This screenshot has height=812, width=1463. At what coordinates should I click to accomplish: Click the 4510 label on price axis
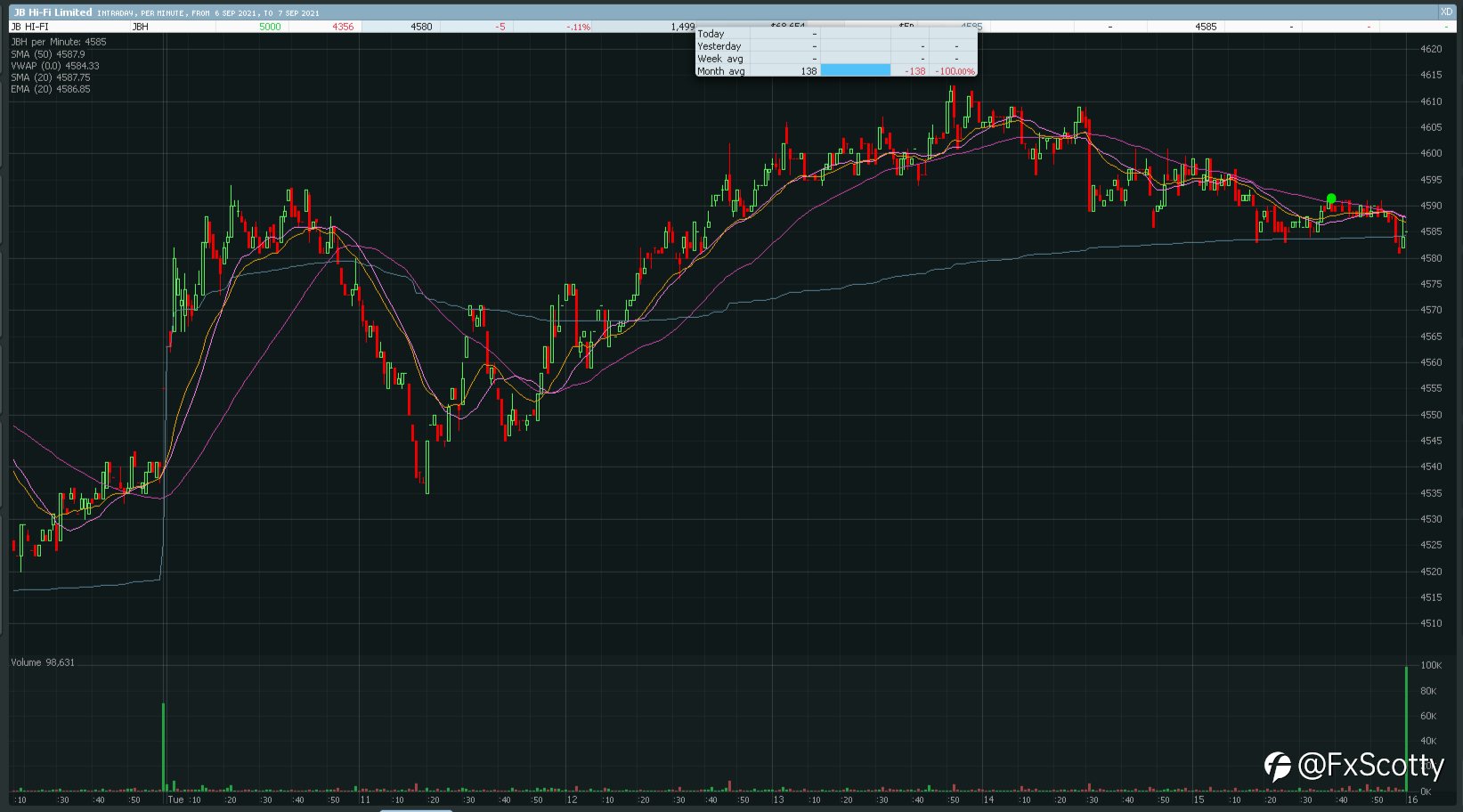click(1431, 623)
